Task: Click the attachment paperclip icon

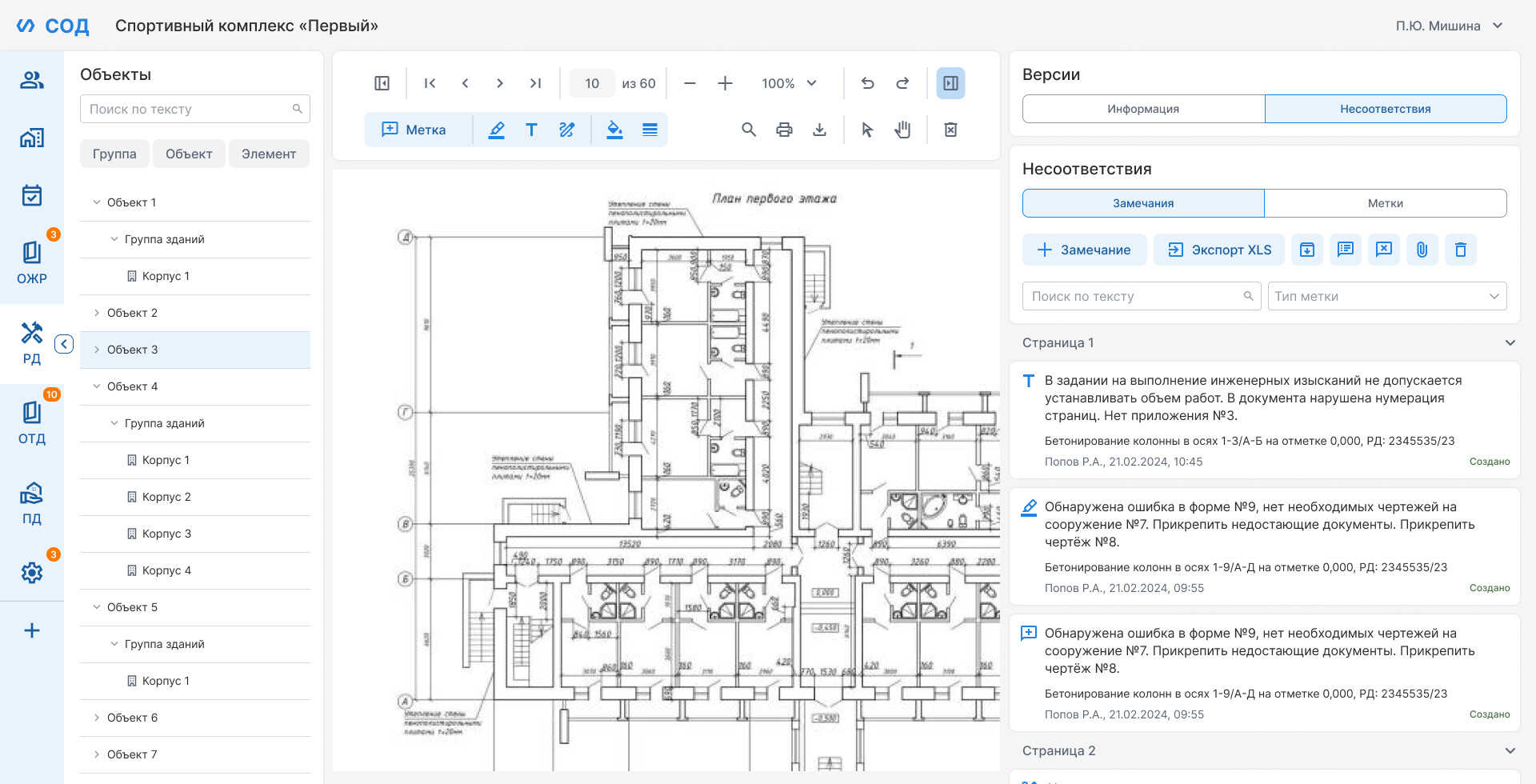Action: point(1422,250)
